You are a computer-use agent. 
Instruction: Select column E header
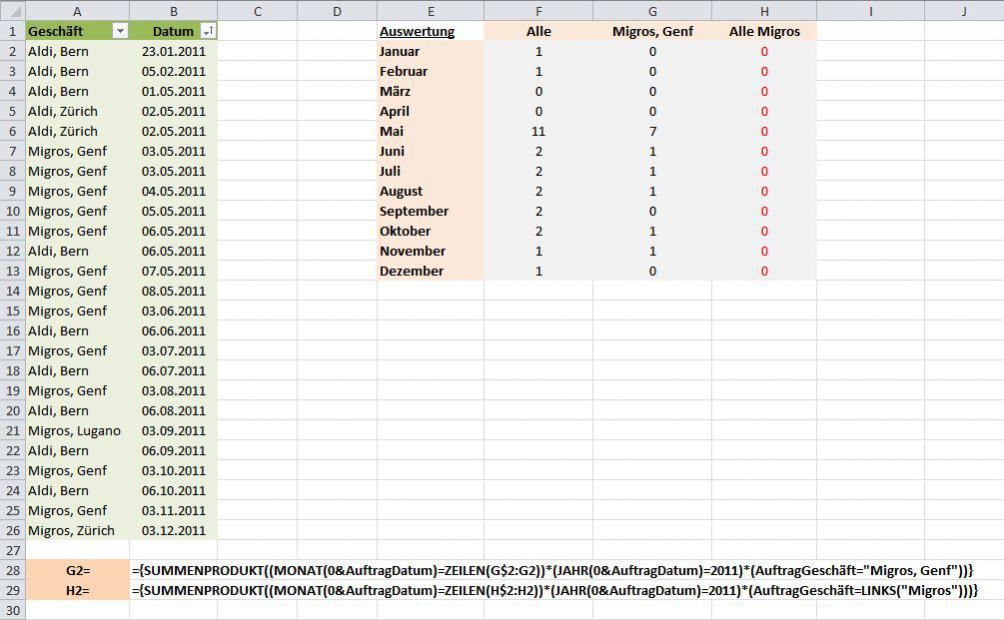(x=430, y=11)
